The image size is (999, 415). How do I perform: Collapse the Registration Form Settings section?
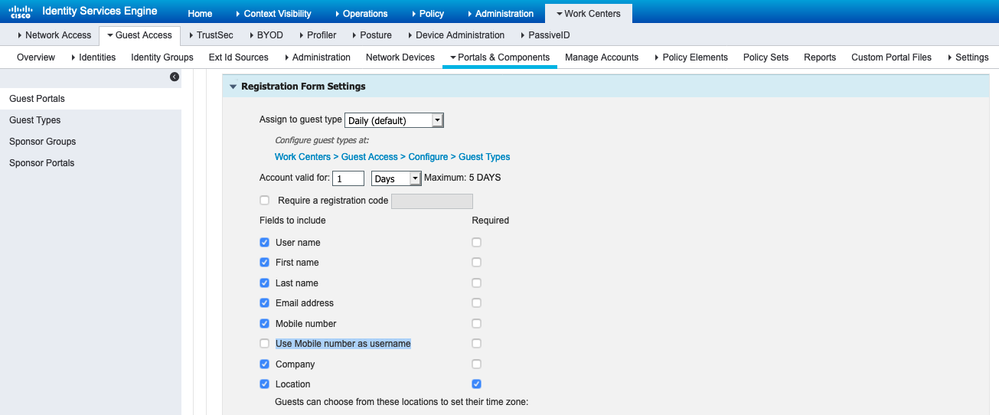point(233,87)
